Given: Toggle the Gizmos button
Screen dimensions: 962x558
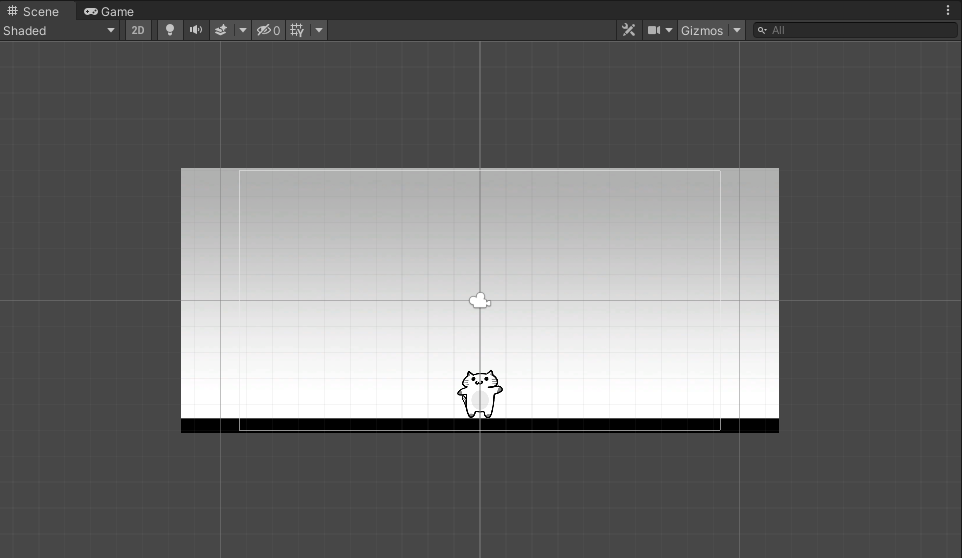Looking at the screenshot, I should click(x=702, y=30).
